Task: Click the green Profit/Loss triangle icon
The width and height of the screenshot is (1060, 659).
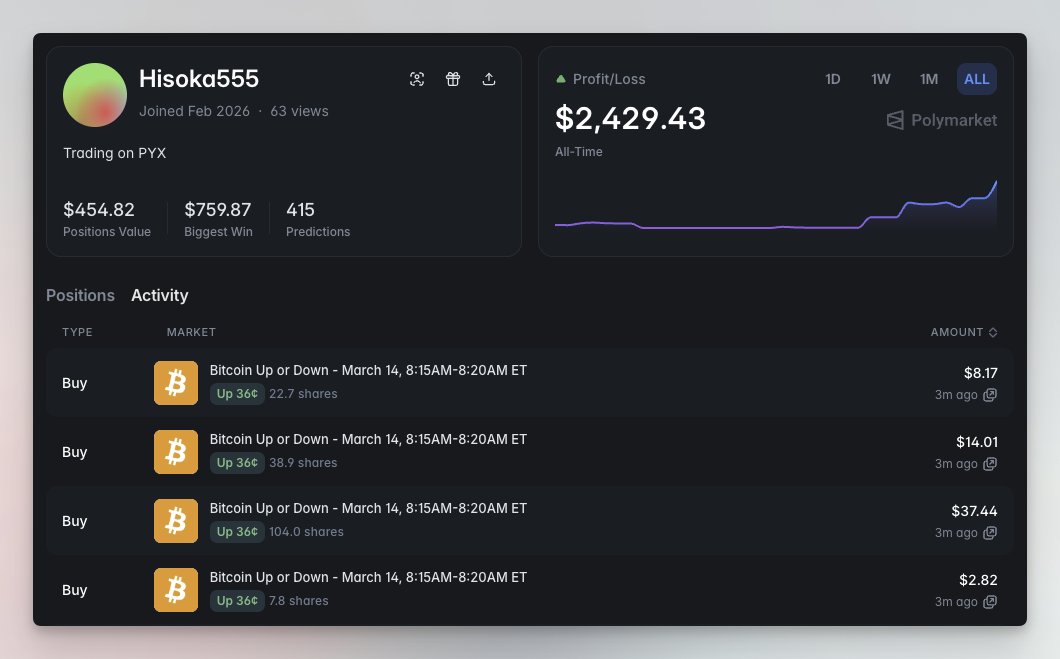Action: (x=560, y=79)
